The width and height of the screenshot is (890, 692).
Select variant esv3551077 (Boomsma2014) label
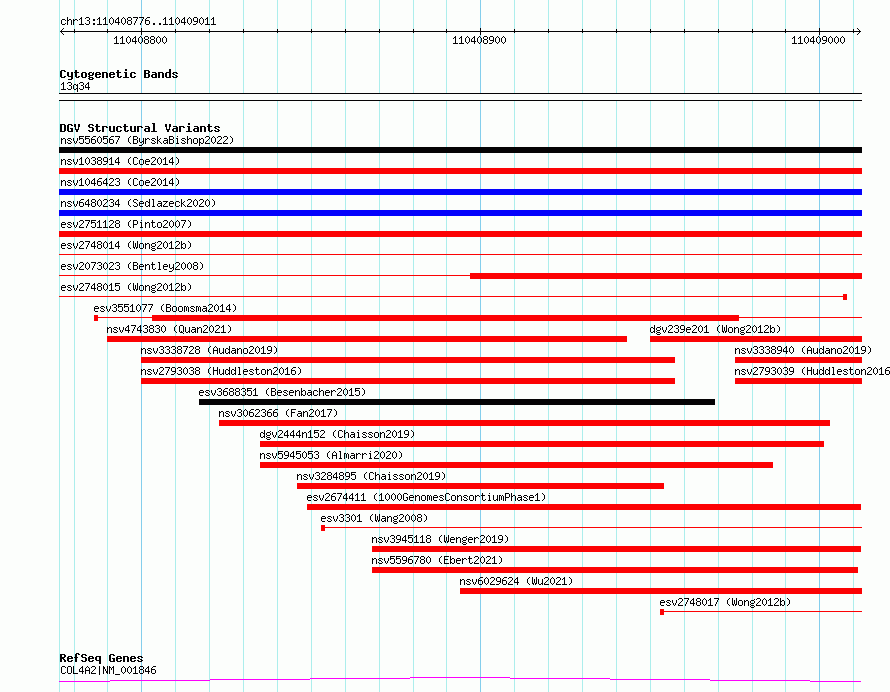pos(165,308)
